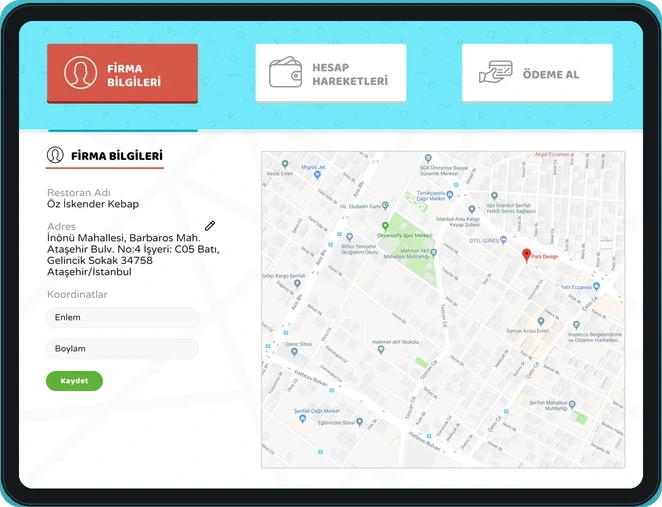Click the user profile icon in red tab

pyautogui.click(x=80, y=73)
